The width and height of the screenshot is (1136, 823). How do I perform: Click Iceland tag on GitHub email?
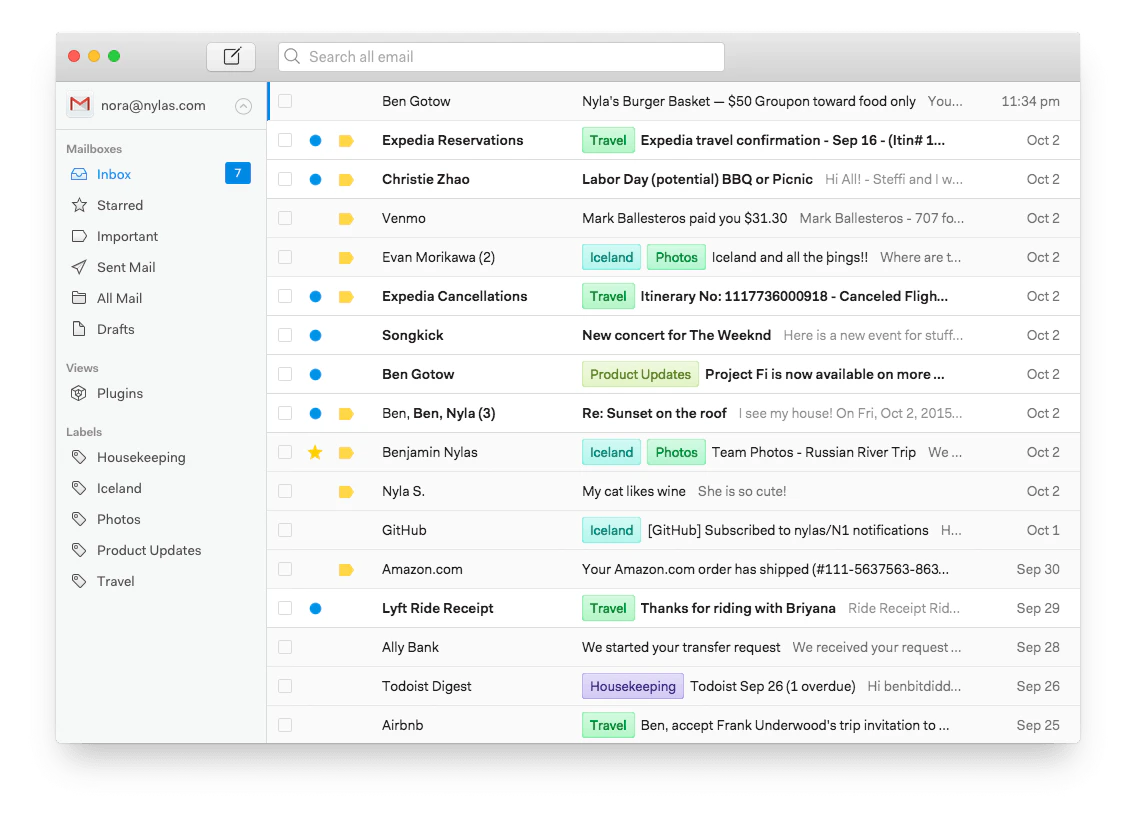coord(611,530)
